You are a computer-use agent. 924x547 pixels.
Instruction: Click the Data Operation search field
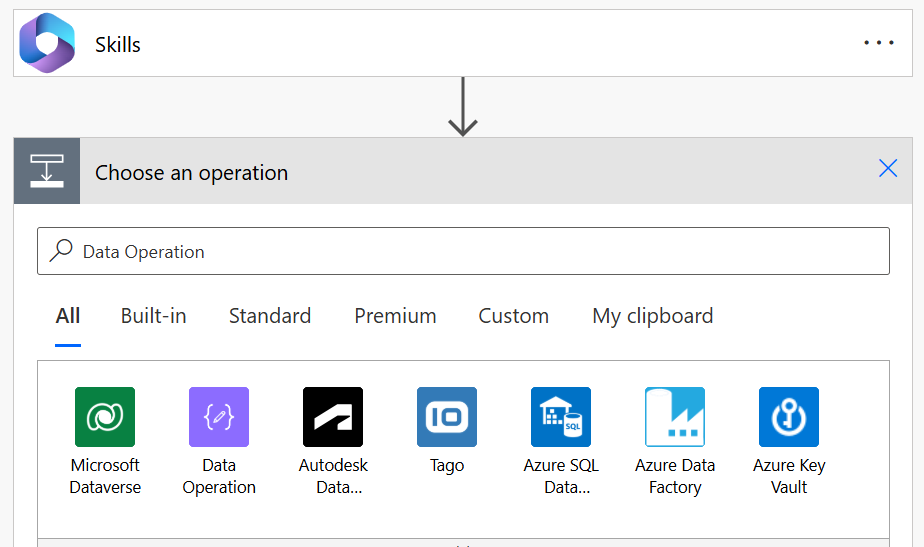(463, 251)
